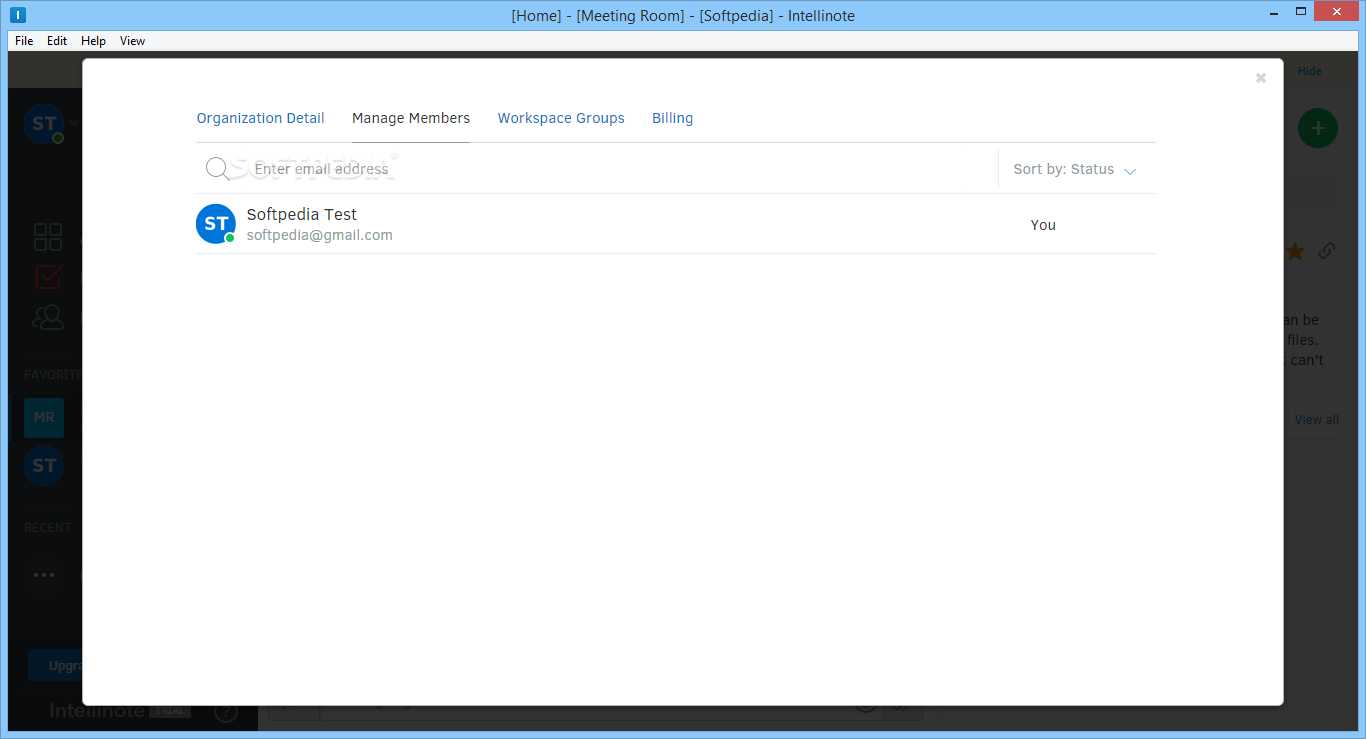Close the dialog with the X icon
This screenshot has height=739, width=1366.
point(1261,78)
